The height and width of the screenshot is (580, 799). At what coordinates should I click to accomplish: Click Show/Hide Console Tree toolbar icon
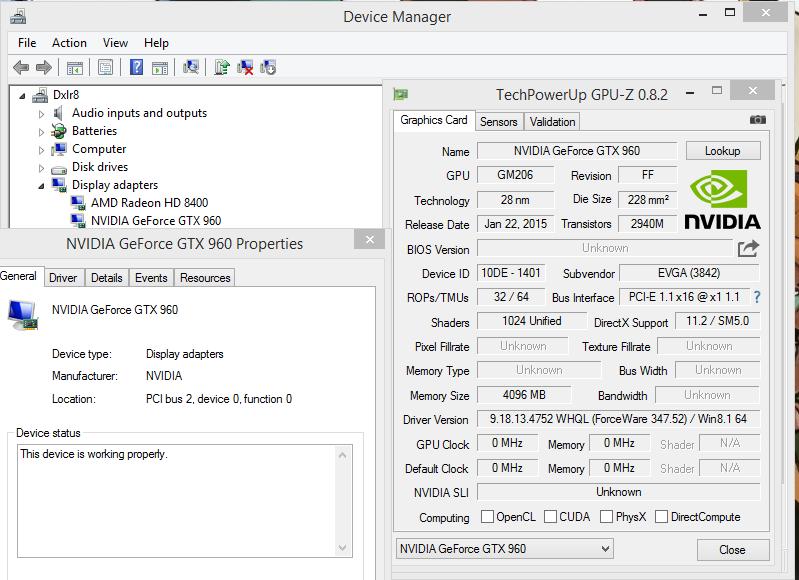tap(74, 67)
